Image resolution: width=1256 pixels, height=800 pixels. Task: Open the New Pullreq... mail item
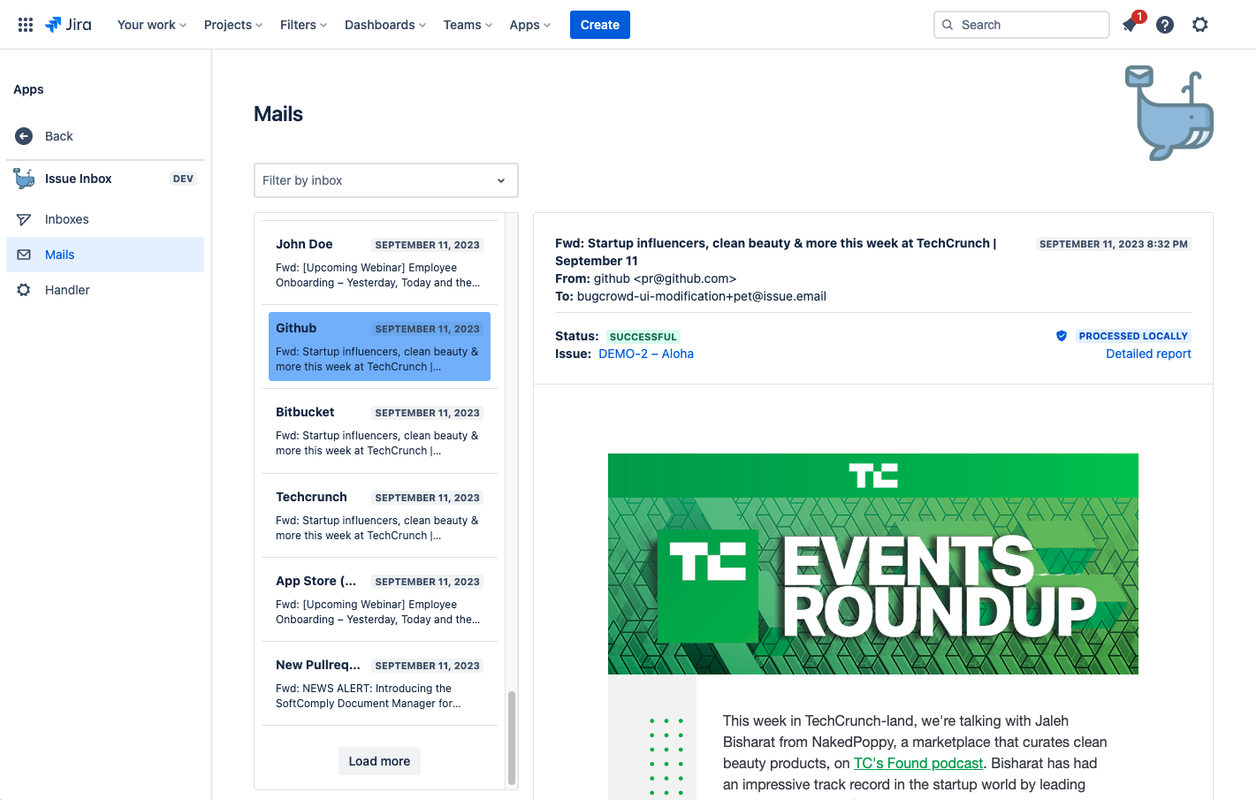[379, 683]
